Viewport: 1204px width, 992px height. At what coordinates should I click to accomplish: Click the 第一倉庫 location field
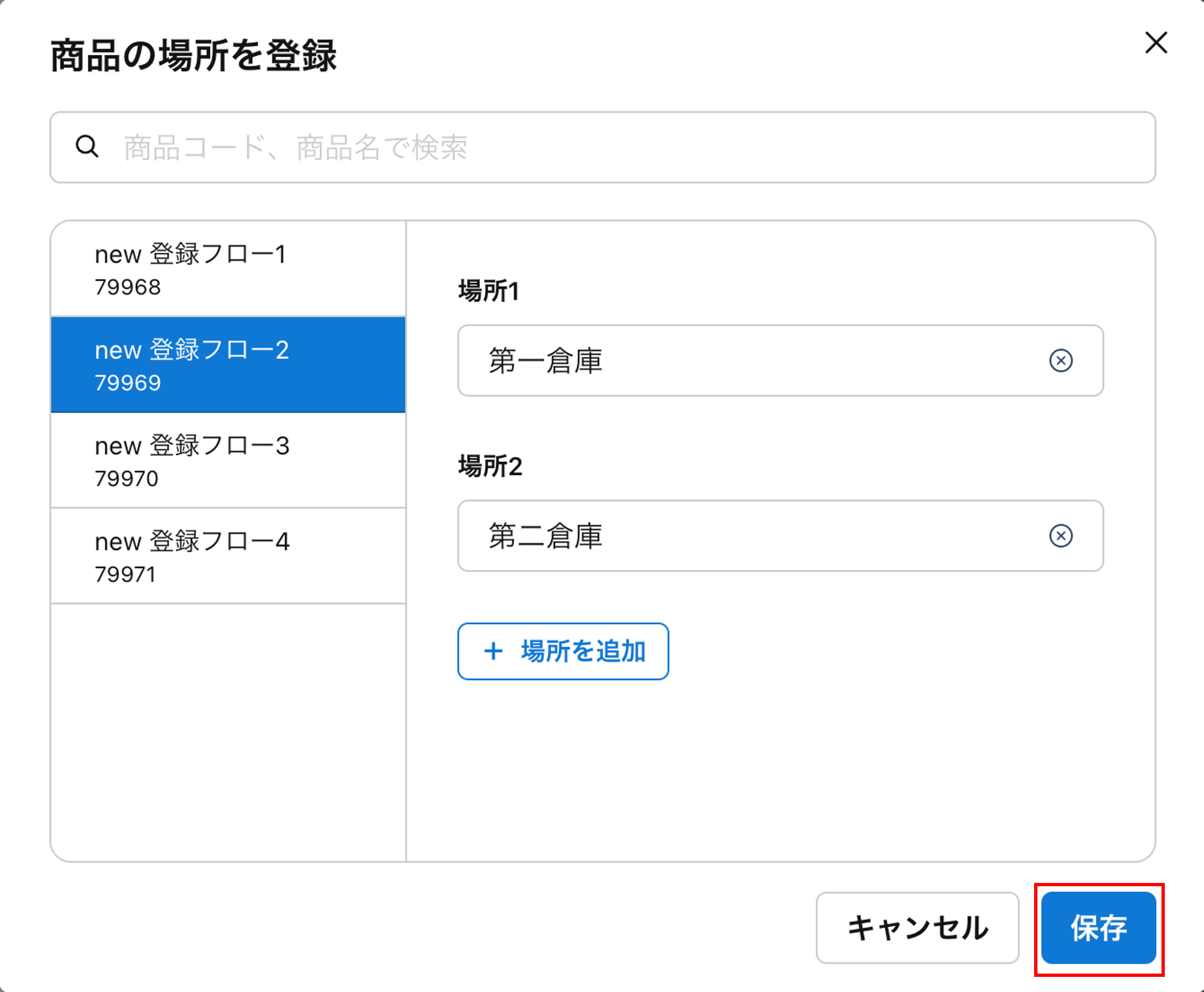click(780, 361)
